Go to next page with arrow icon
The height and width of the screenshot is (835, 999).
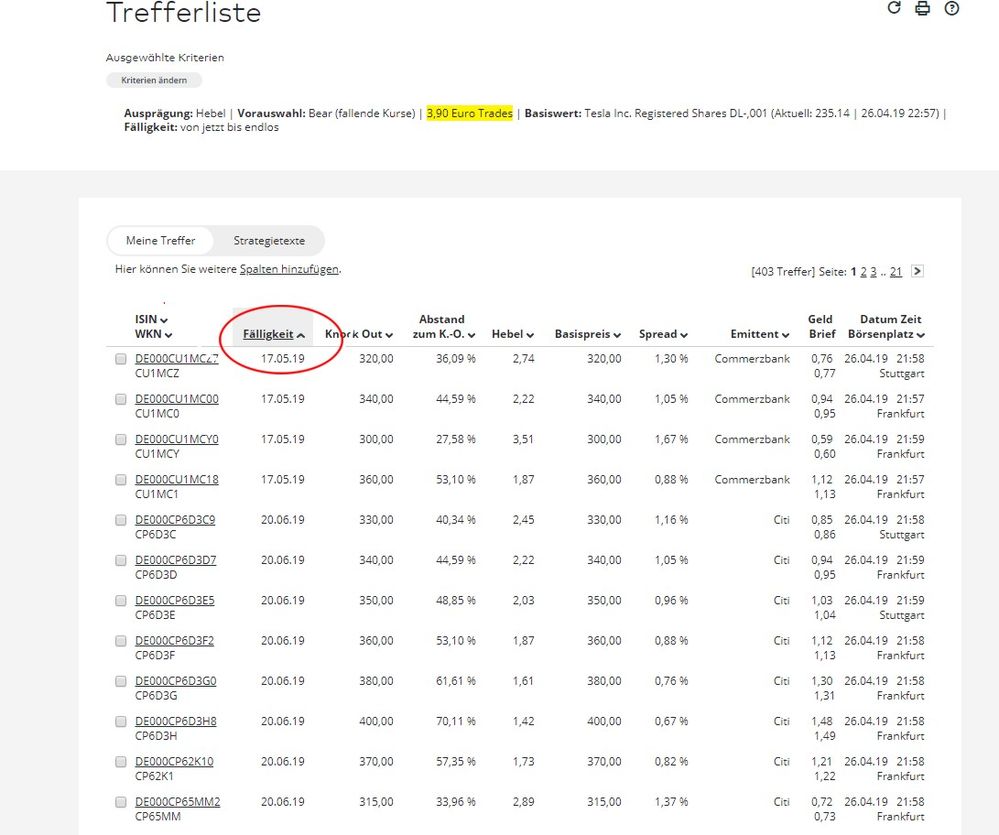918,271
